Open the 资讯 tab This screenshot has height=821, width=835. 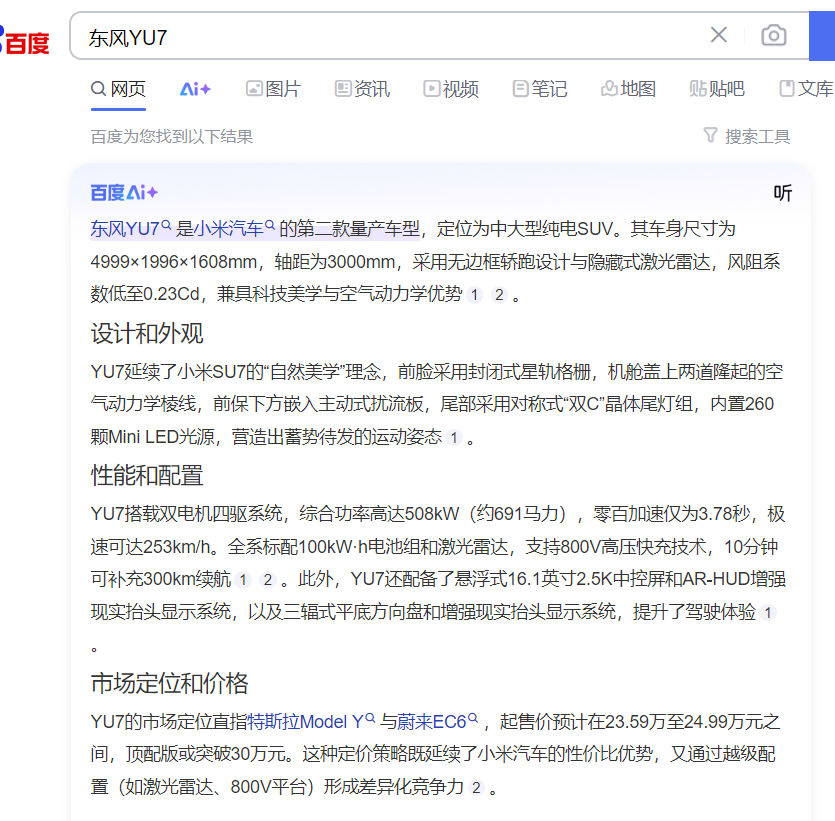(362, 89)
